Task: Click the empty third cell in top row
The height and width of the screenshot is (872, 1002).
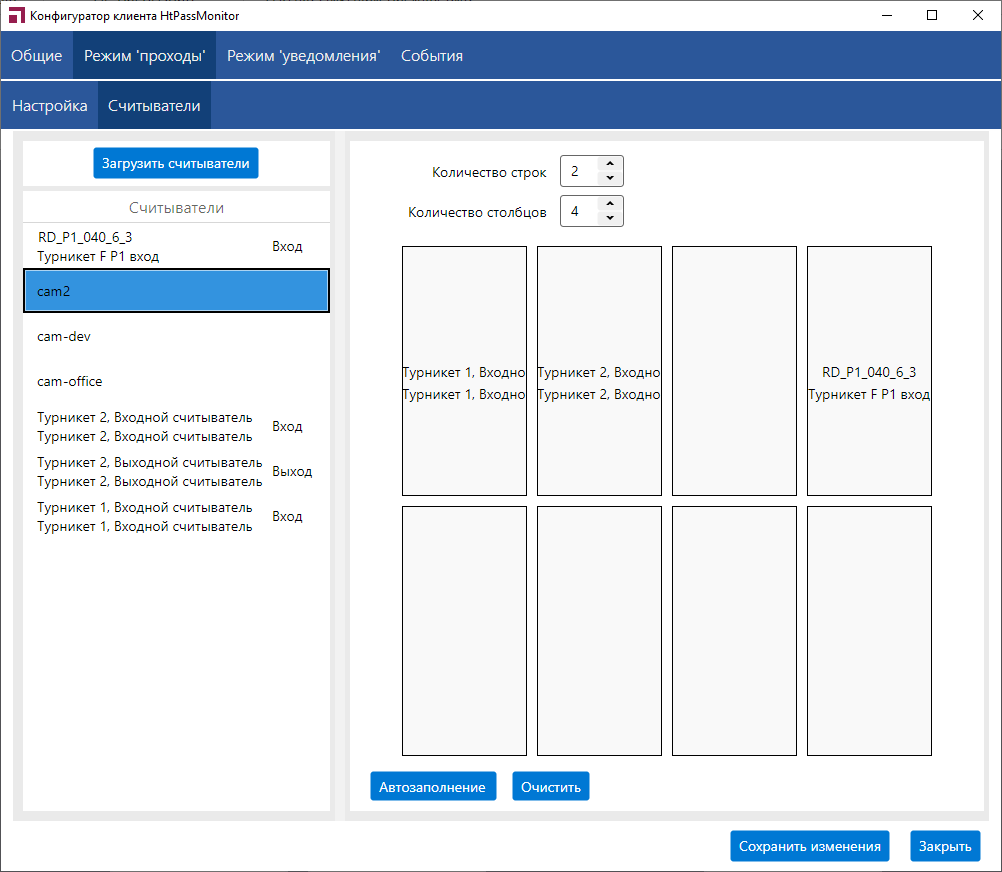Action: (734, 371)
